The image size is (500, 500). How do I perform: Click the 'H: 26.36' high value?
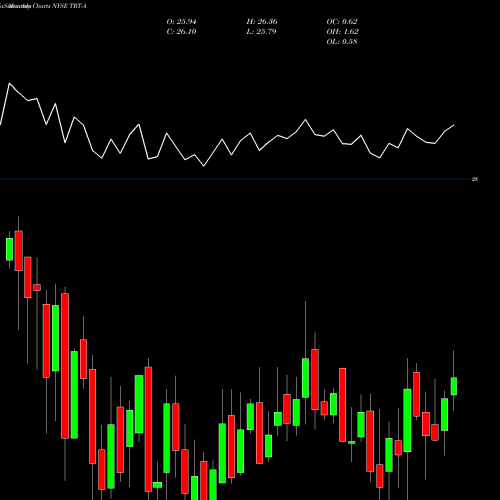pos(262,22)
